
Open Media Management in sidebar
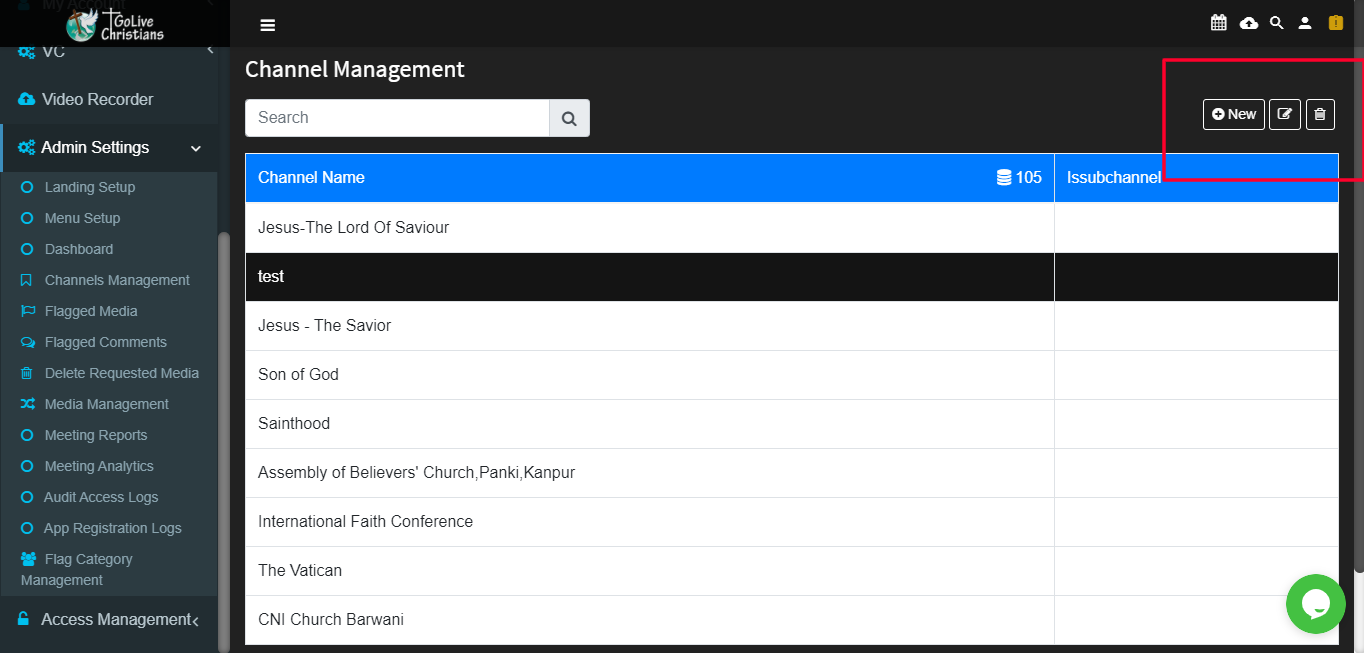point(107,404)
